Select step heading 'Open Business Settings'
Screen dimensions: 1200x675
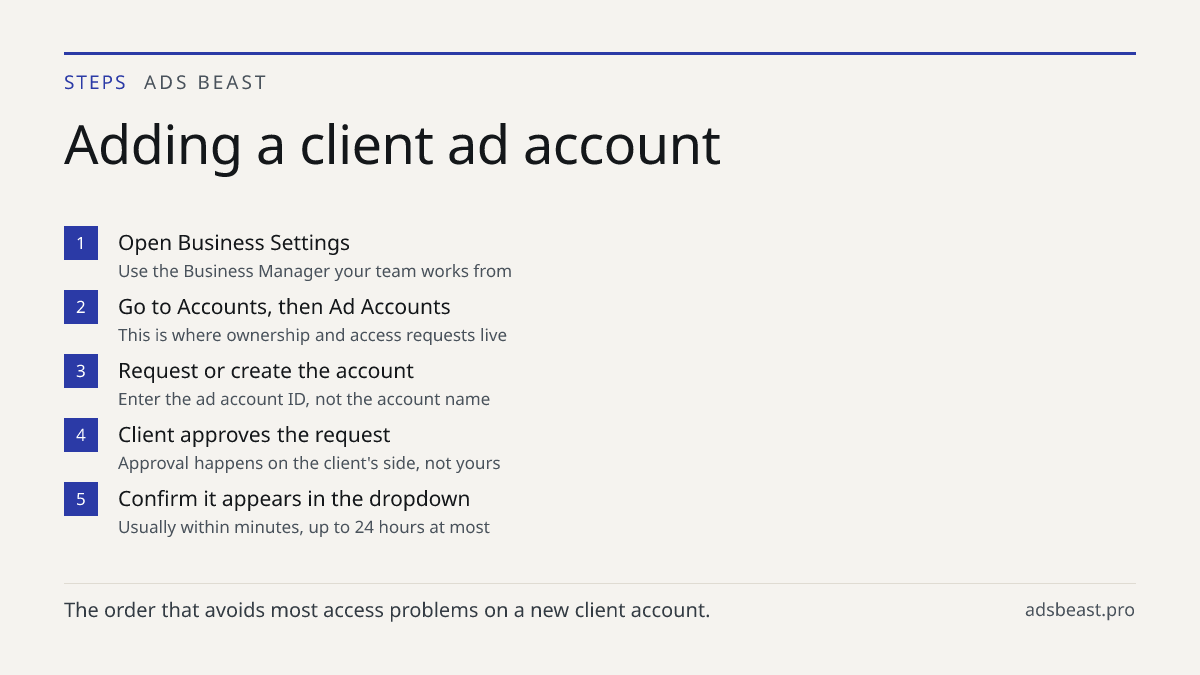click(234, 243)
